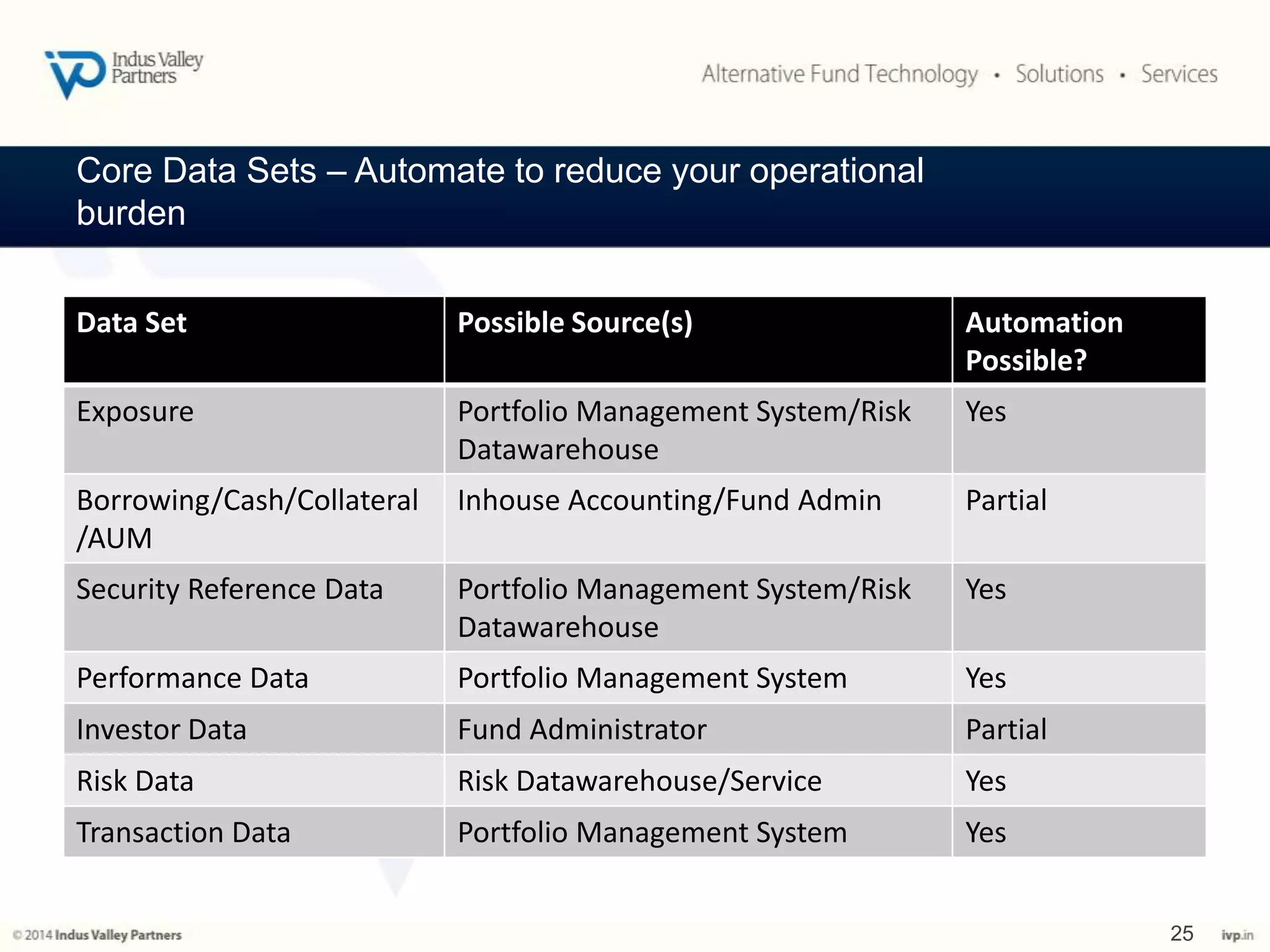Click 'Yes' in Security Reference Data row
Viewport: 1270px width, 952px height.
click(985, 589)
